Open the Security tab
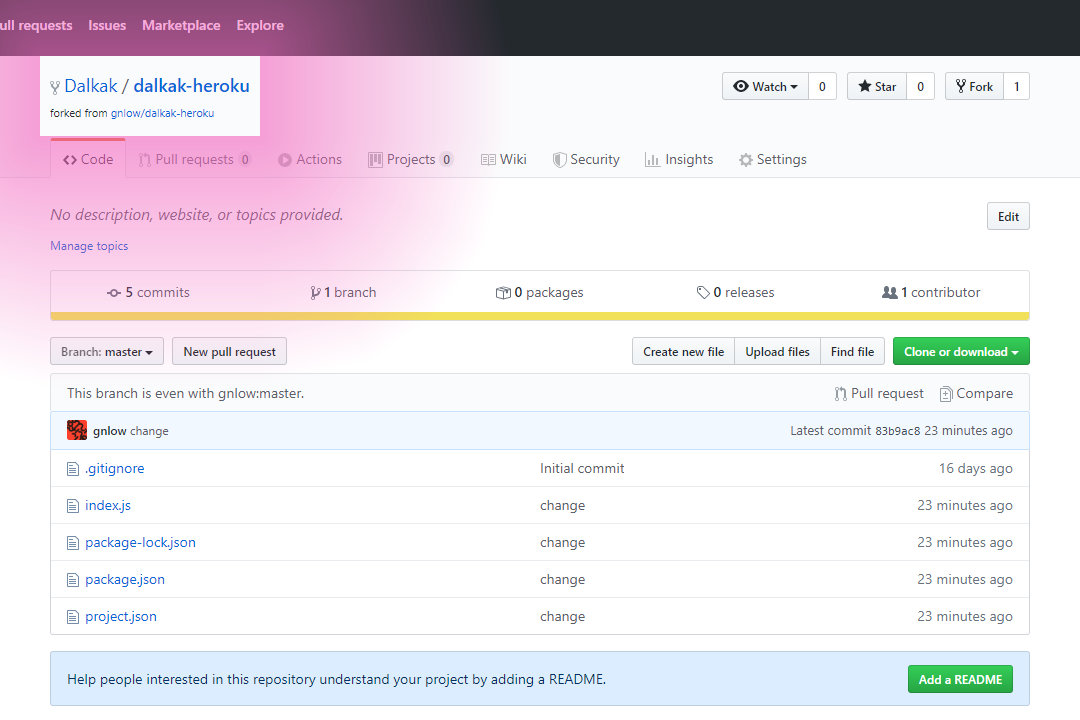The width and height of the screenshot is (1080, 720). [586, 159]
